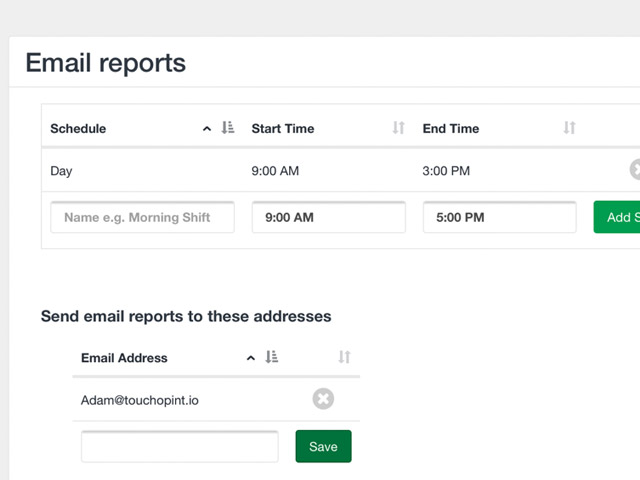
Task: Click the End Time column header
Action: 451,128
